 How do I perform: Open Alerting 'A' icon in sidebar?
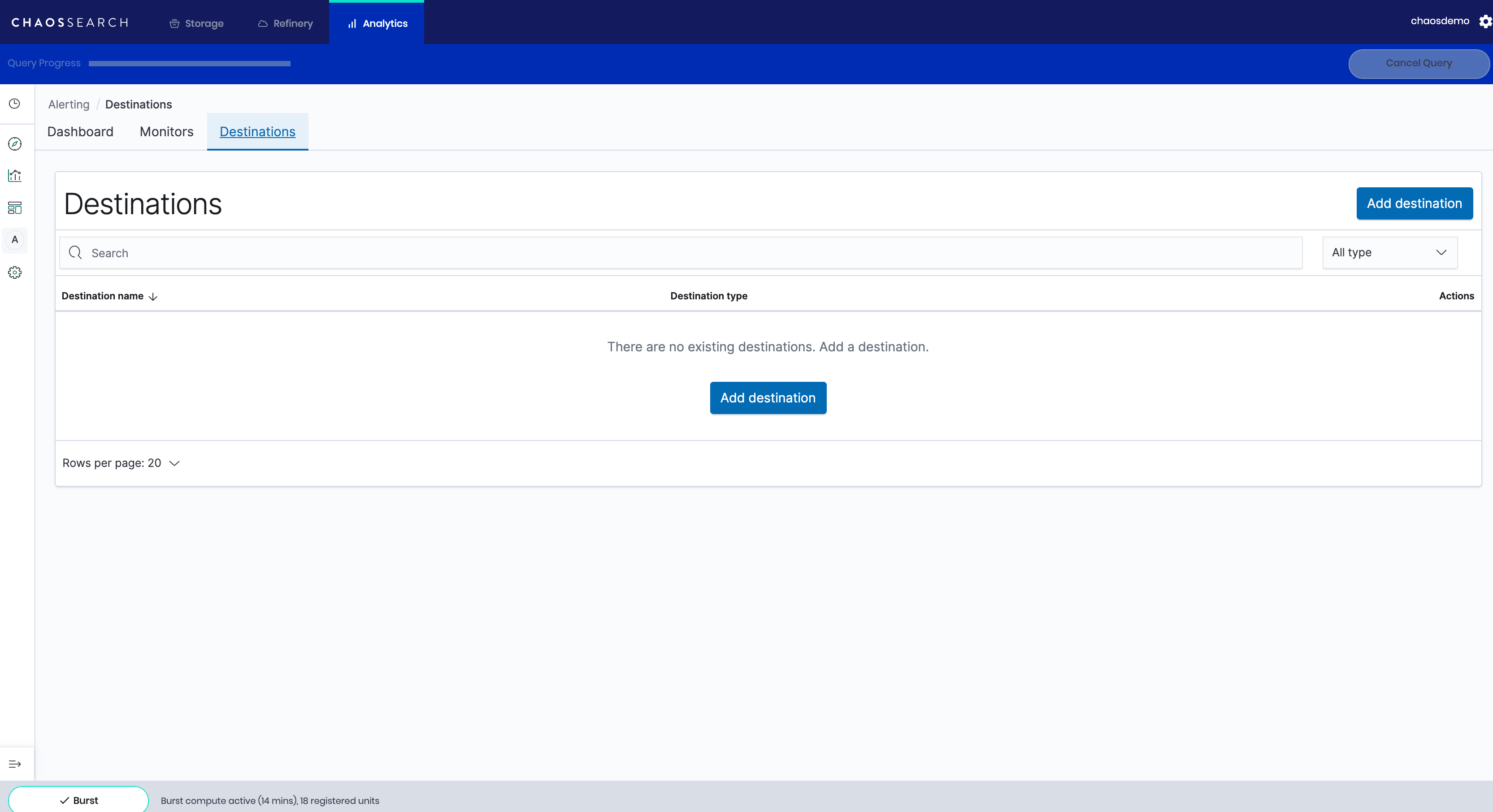[x=14, y=240]
